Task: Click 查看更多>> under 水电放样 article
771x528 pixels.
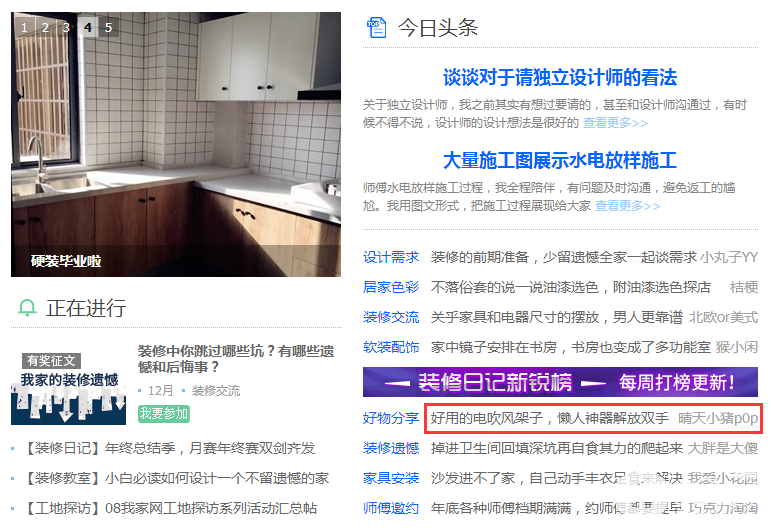Action: click(628, 205)
